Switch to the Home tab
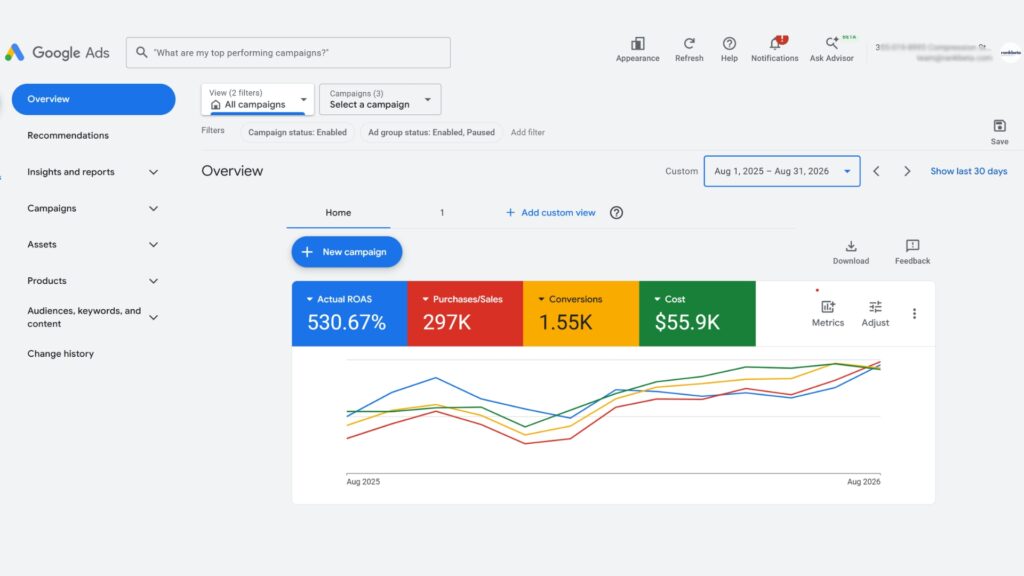 (x=338, y=213)
